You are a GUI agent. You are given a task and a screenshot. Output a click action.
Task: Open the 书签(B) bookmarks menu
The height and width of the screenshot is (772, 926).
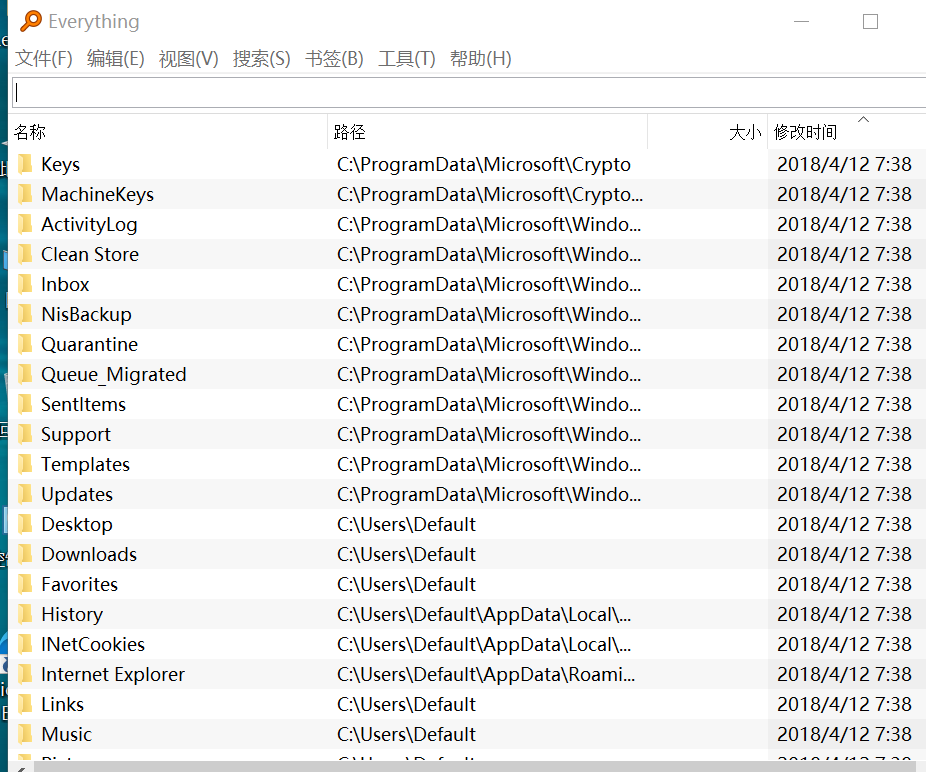[x=334, y=59]
